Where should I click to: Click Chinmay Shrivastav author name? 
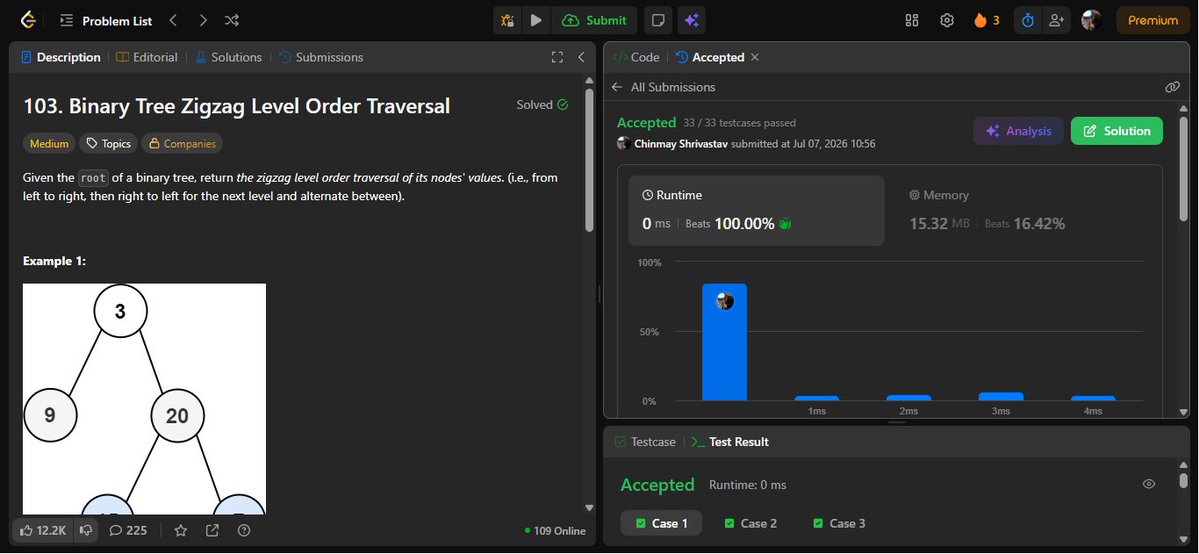(681, 144)
